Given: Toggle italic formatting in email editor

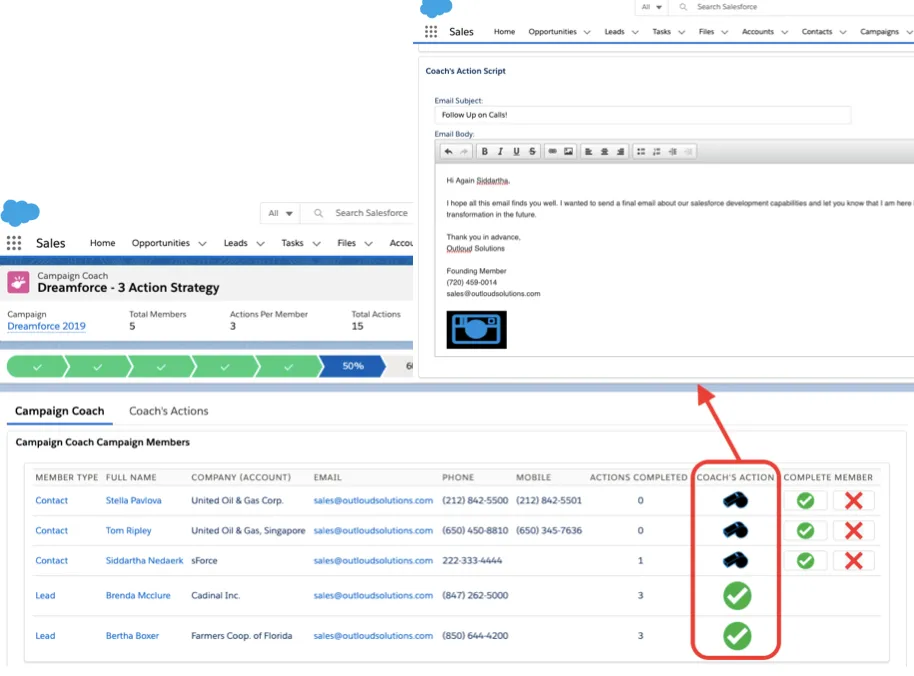Looking at the screenshot, I should point(500,152).
